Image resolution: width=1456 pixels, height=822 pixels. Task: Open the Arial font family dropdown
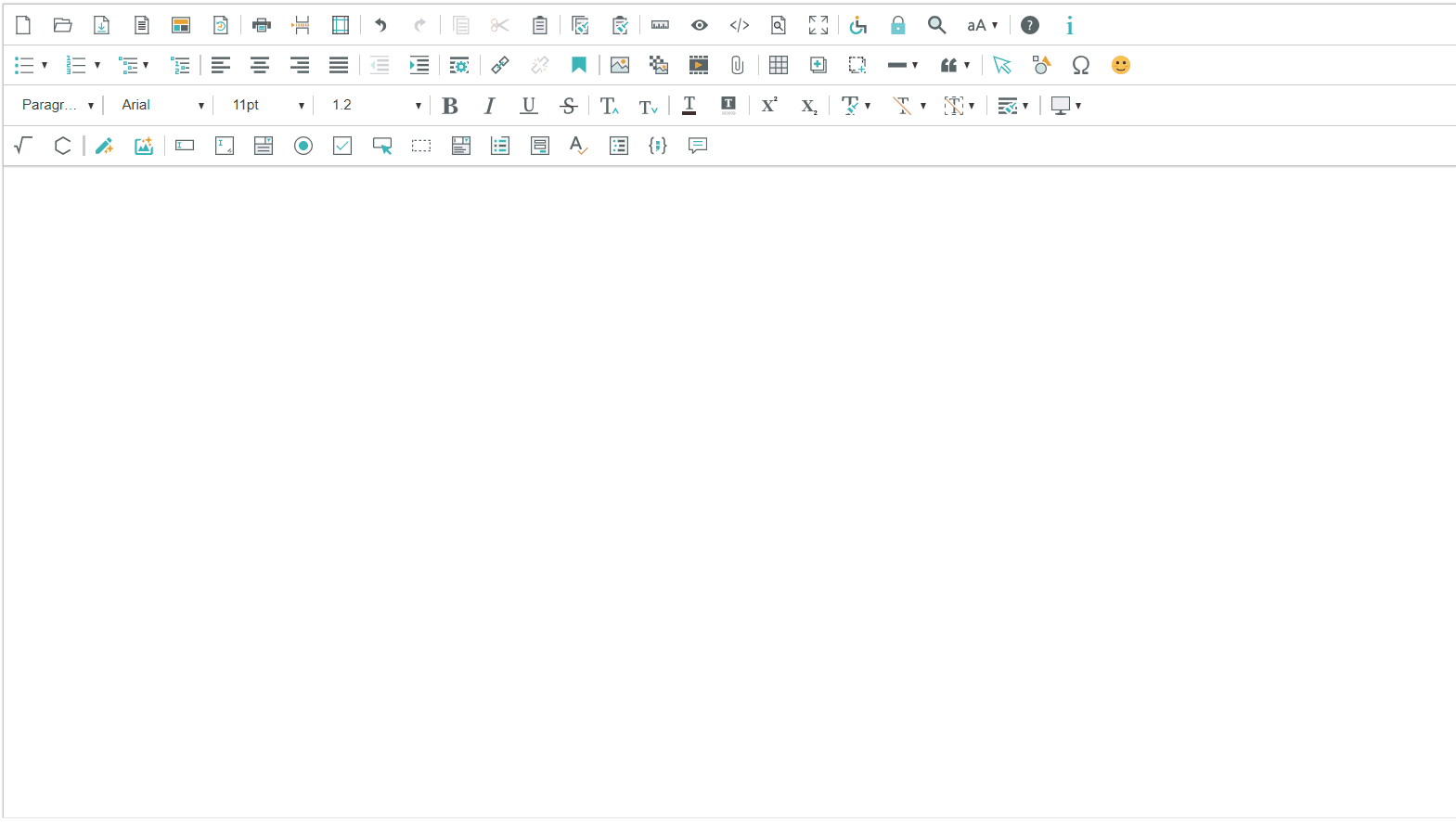(162, 106)
